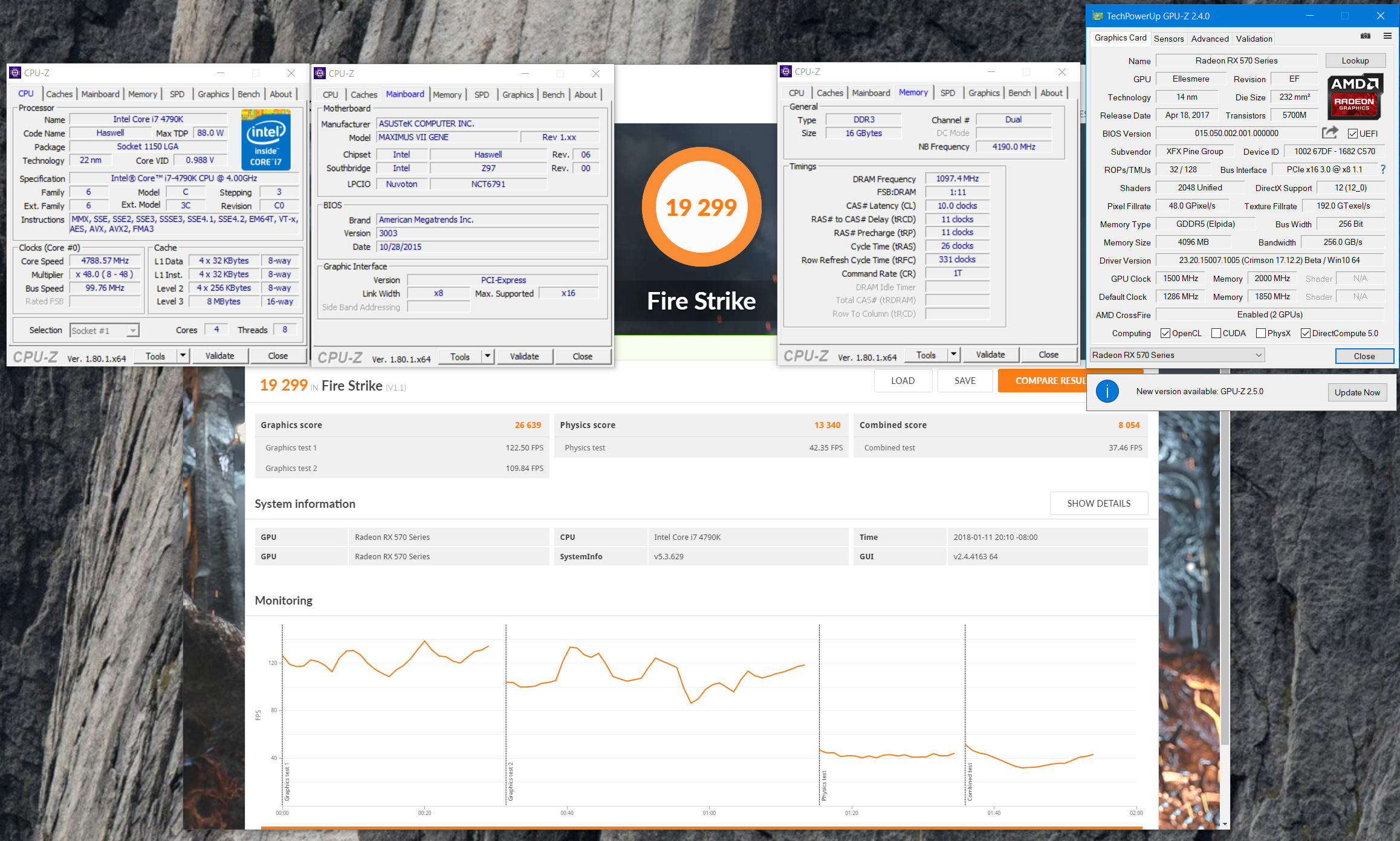The width and height of the screenshot is (1400, 841).
Task: Click AMD CrossFire Enabled (2 GPUs) field
Action: click(1269, 315)
